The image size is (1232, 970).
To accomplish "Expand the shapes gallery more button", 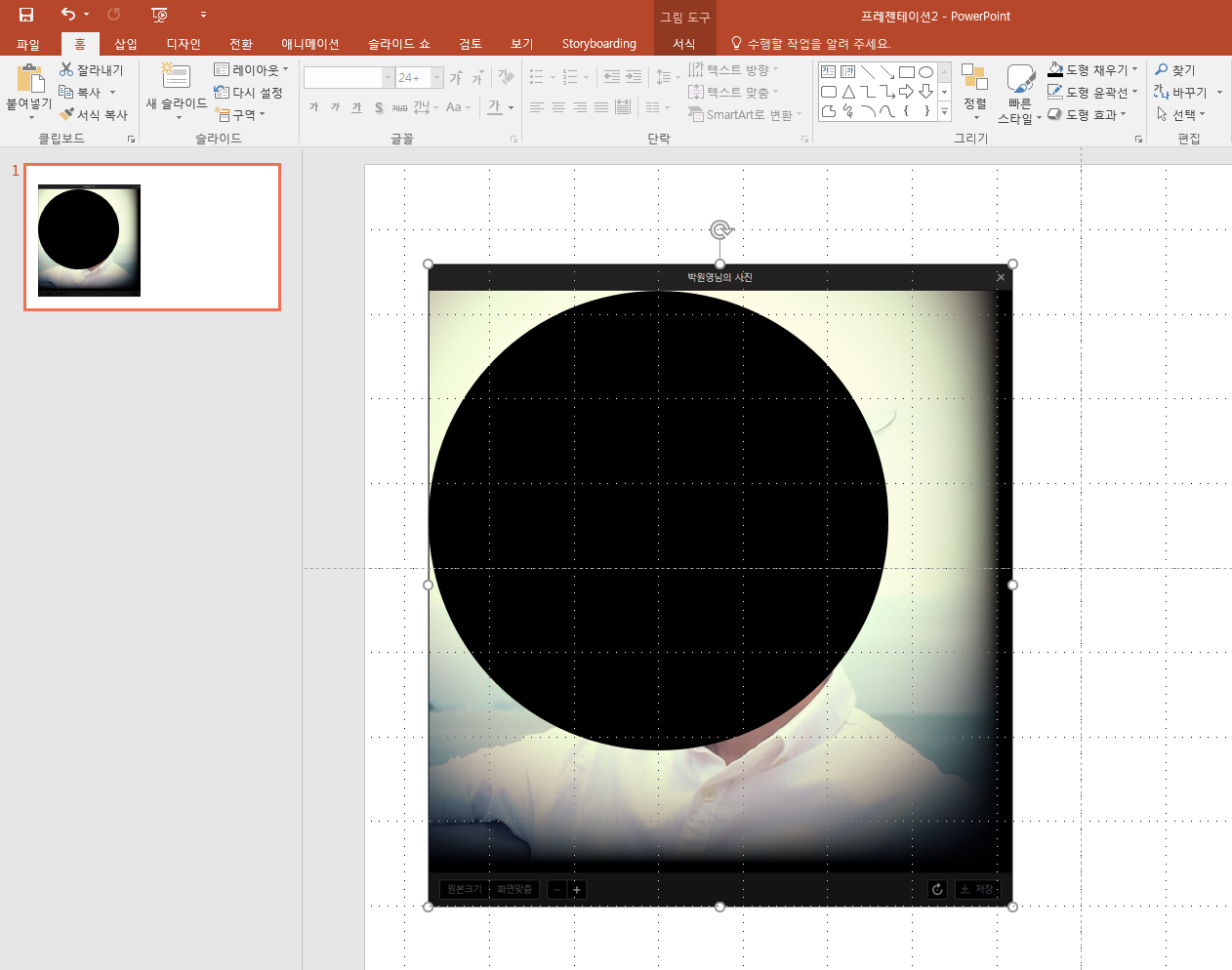I will (944, 111).
